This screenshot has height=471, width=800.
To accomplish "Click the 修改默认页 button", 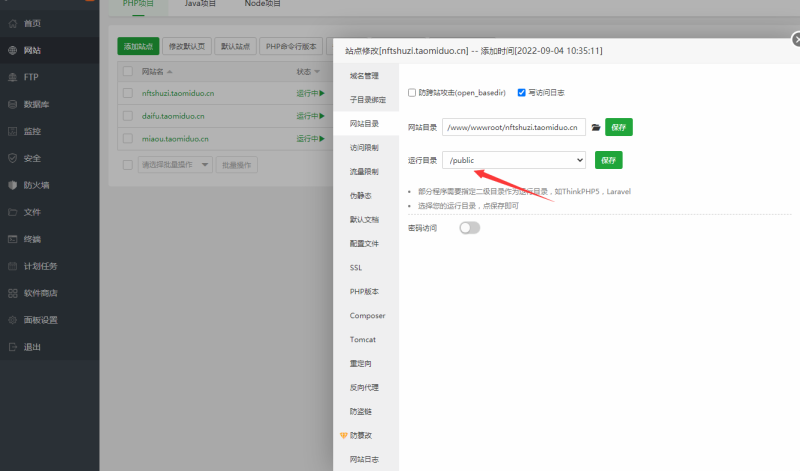I will coord(187,46).
